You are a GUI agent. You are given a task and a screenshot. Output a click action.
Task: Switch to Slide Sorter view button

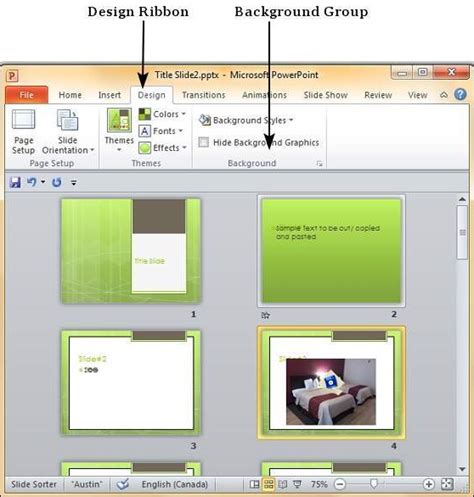(268, 484)
